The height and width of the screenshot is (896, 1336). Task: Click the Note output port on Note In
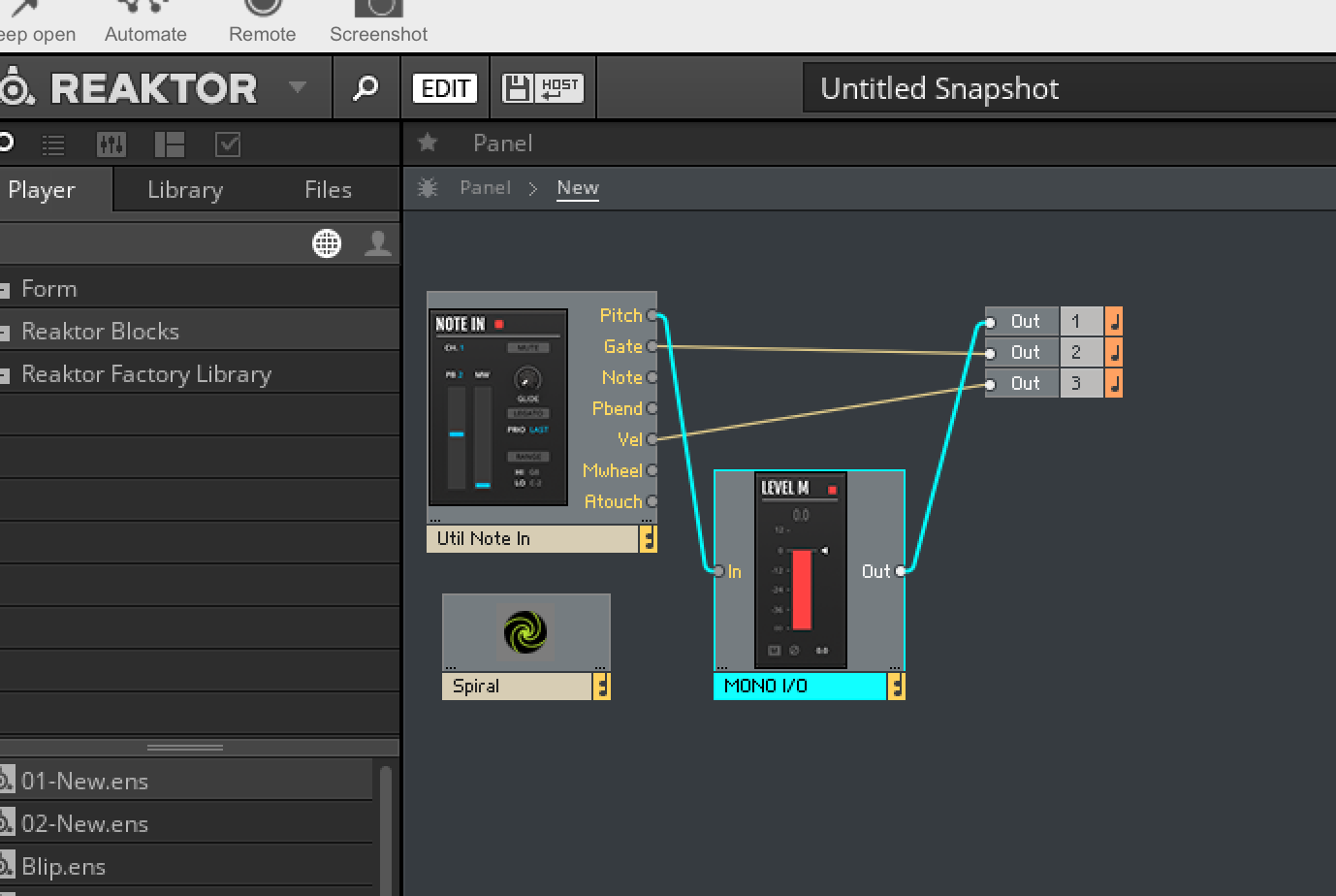[652, 377]
